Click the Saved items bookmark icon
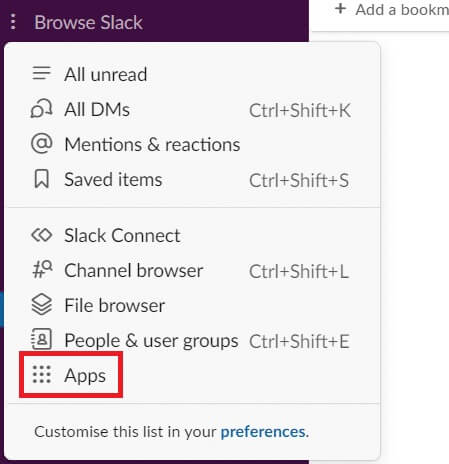 (x=42, y=179)
